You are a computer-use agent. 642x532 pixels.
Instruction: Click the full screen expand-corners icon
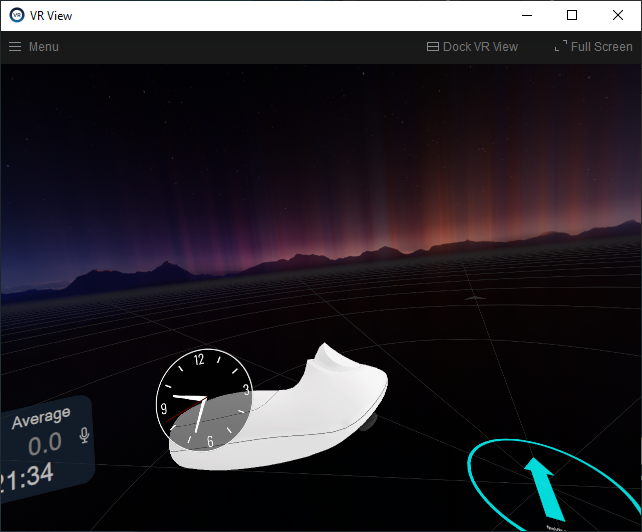pyautogui.click(x=561, y=46)
